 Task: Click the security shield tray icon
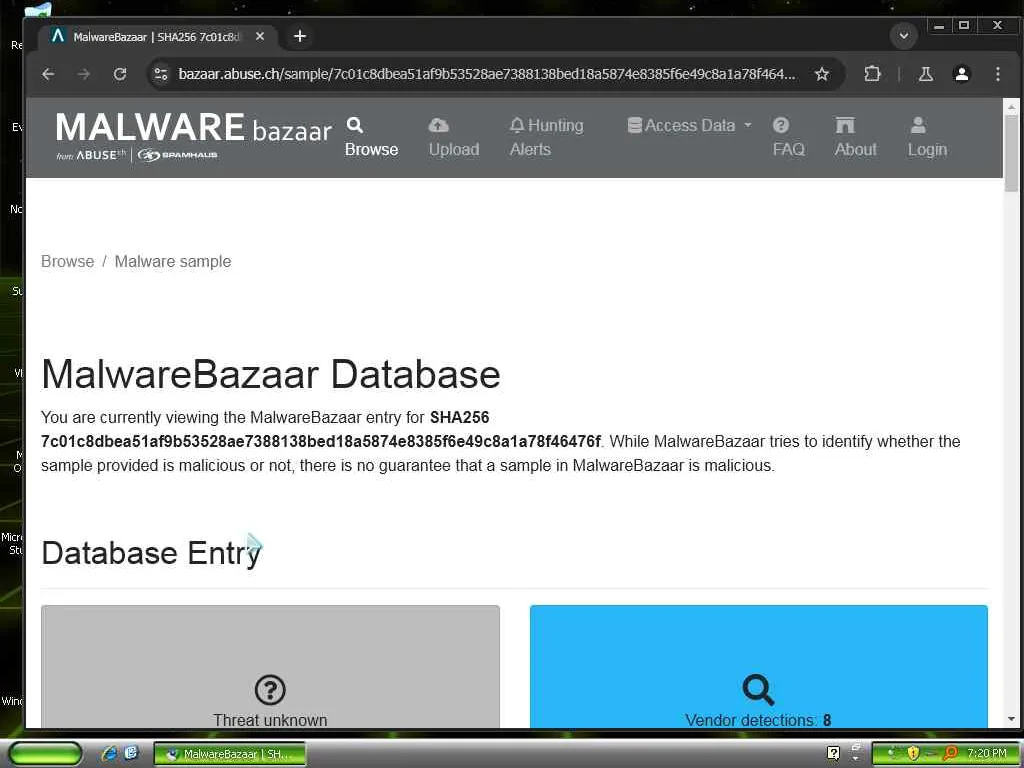[913, 754]
